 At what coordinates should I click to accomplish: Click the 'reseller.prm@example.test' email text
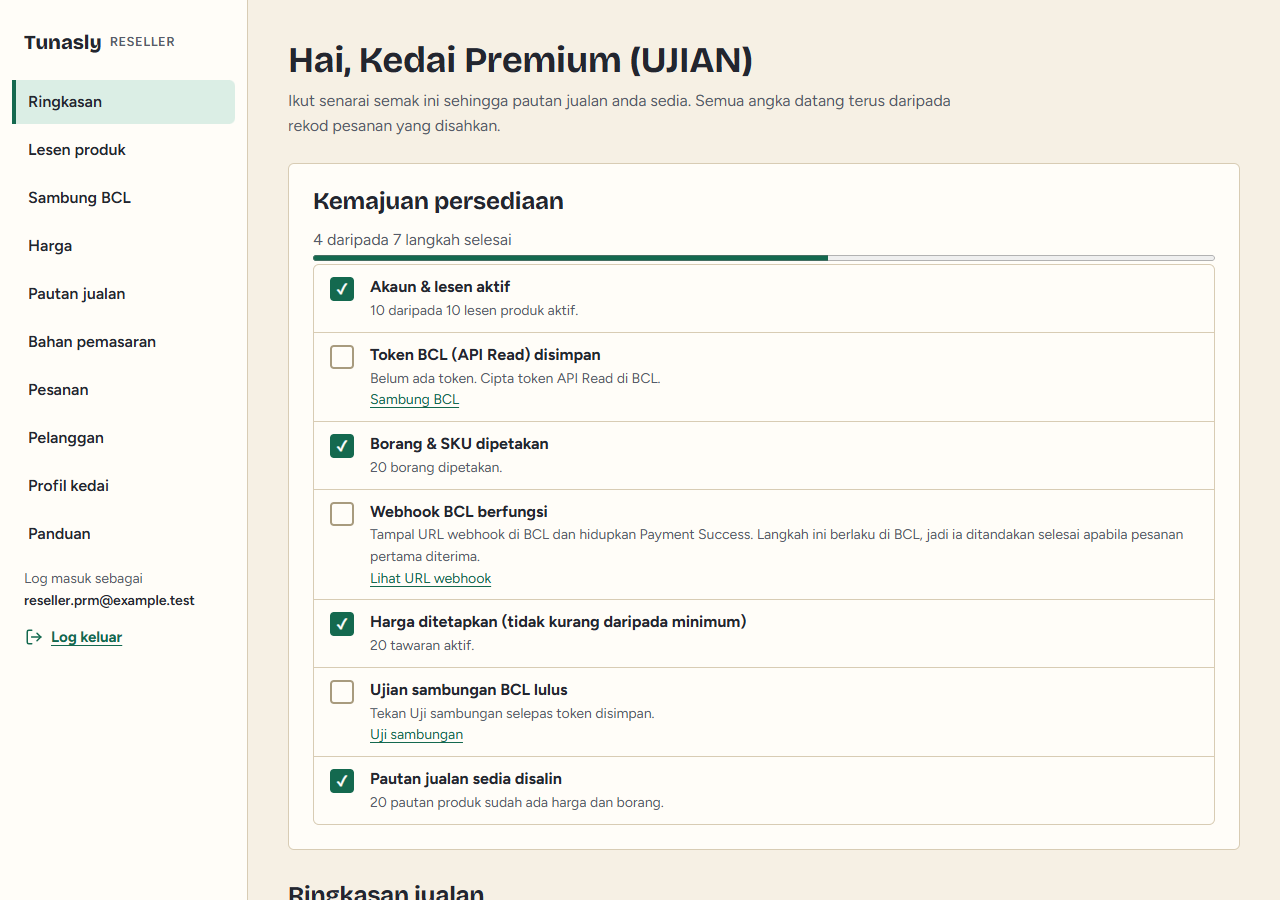pyautogui.click(x=110, y=601)
